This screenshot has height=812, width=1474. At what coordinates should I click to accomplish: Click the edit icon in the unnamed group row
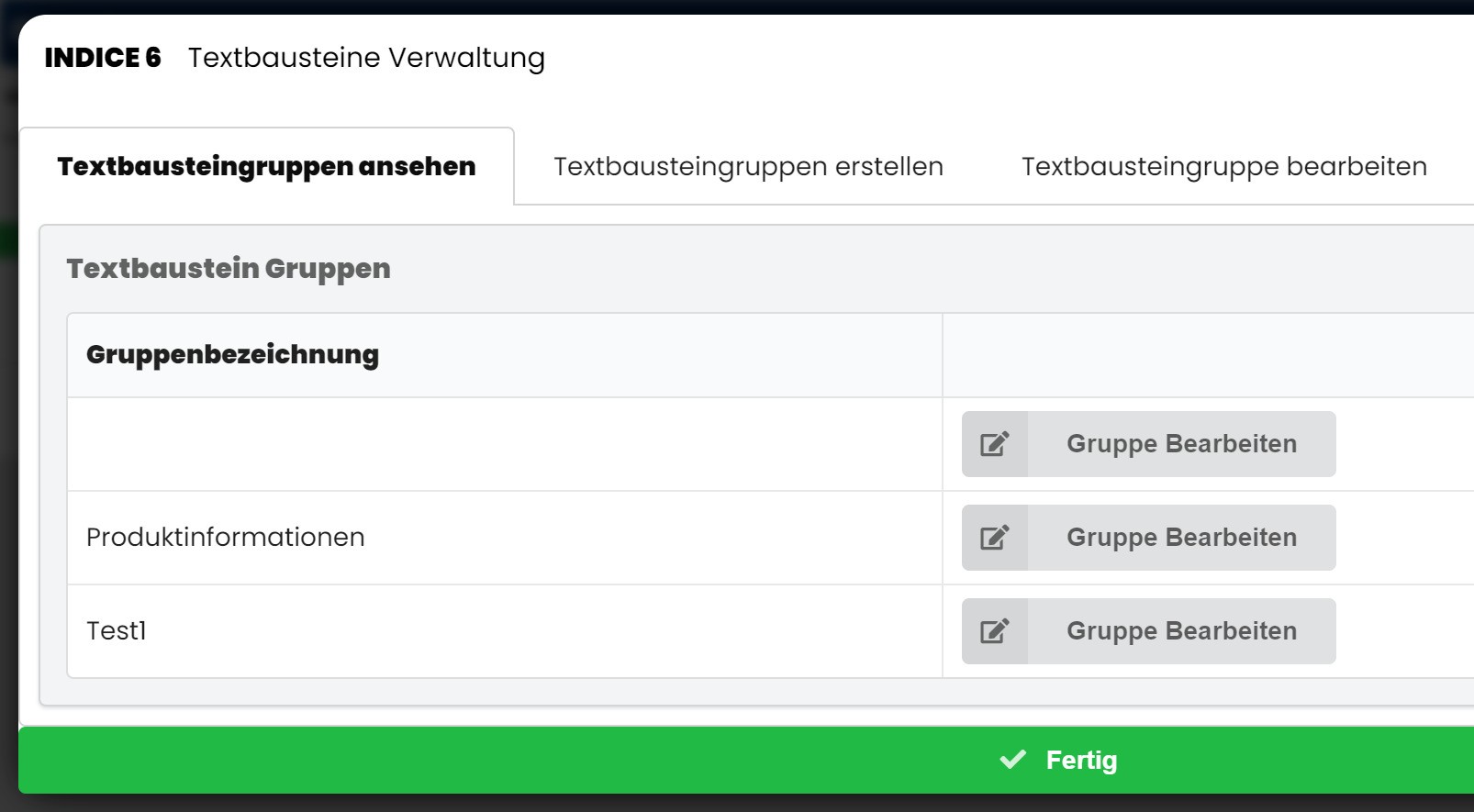point(995,444)
